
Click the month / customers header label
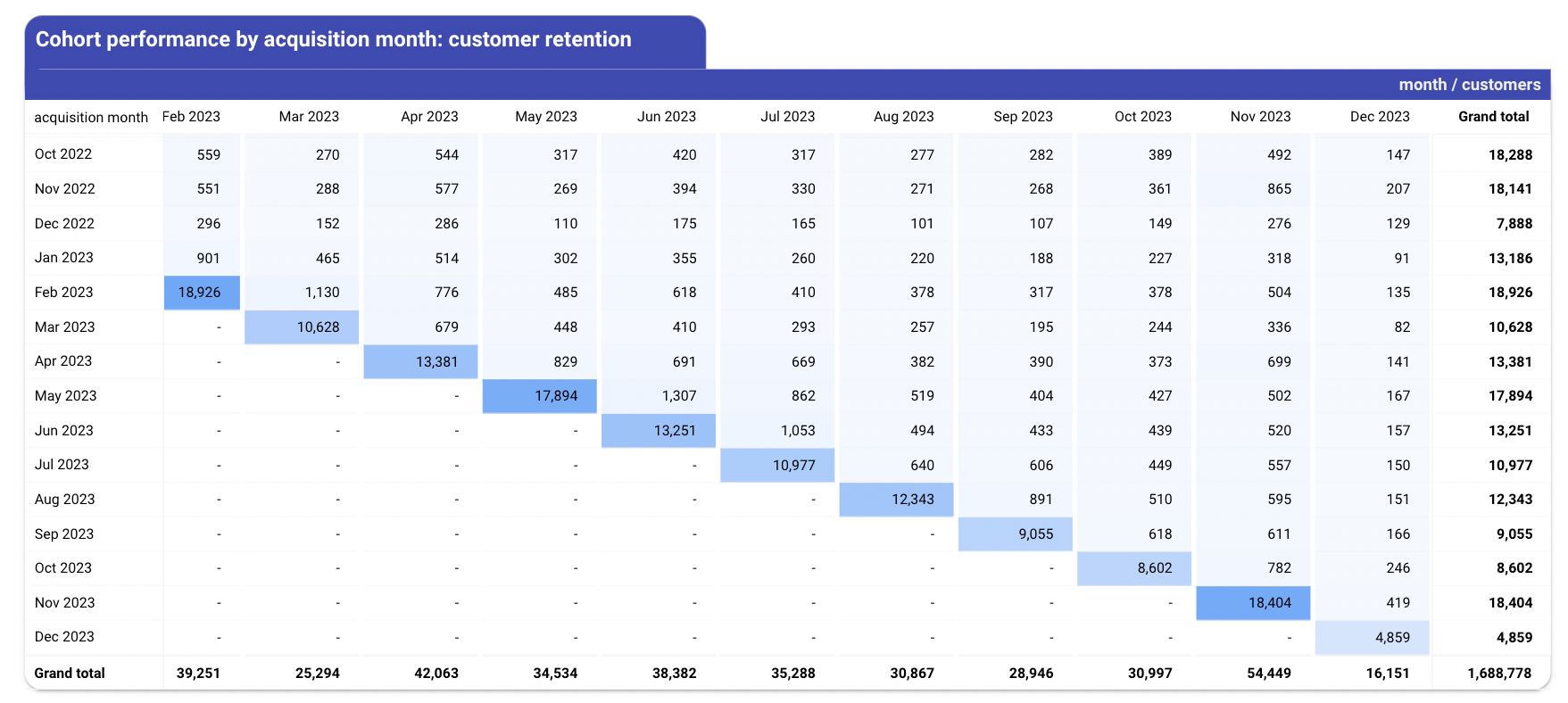coord(1469,85)
